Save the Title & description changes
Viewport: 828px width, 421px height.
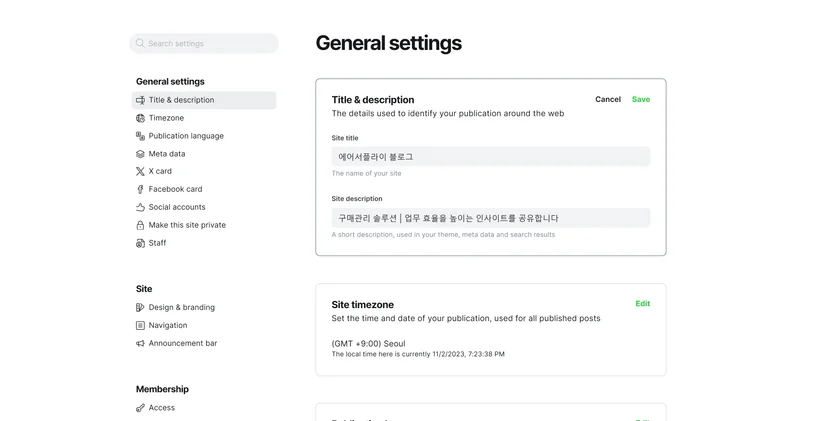(x=641, y=99)
